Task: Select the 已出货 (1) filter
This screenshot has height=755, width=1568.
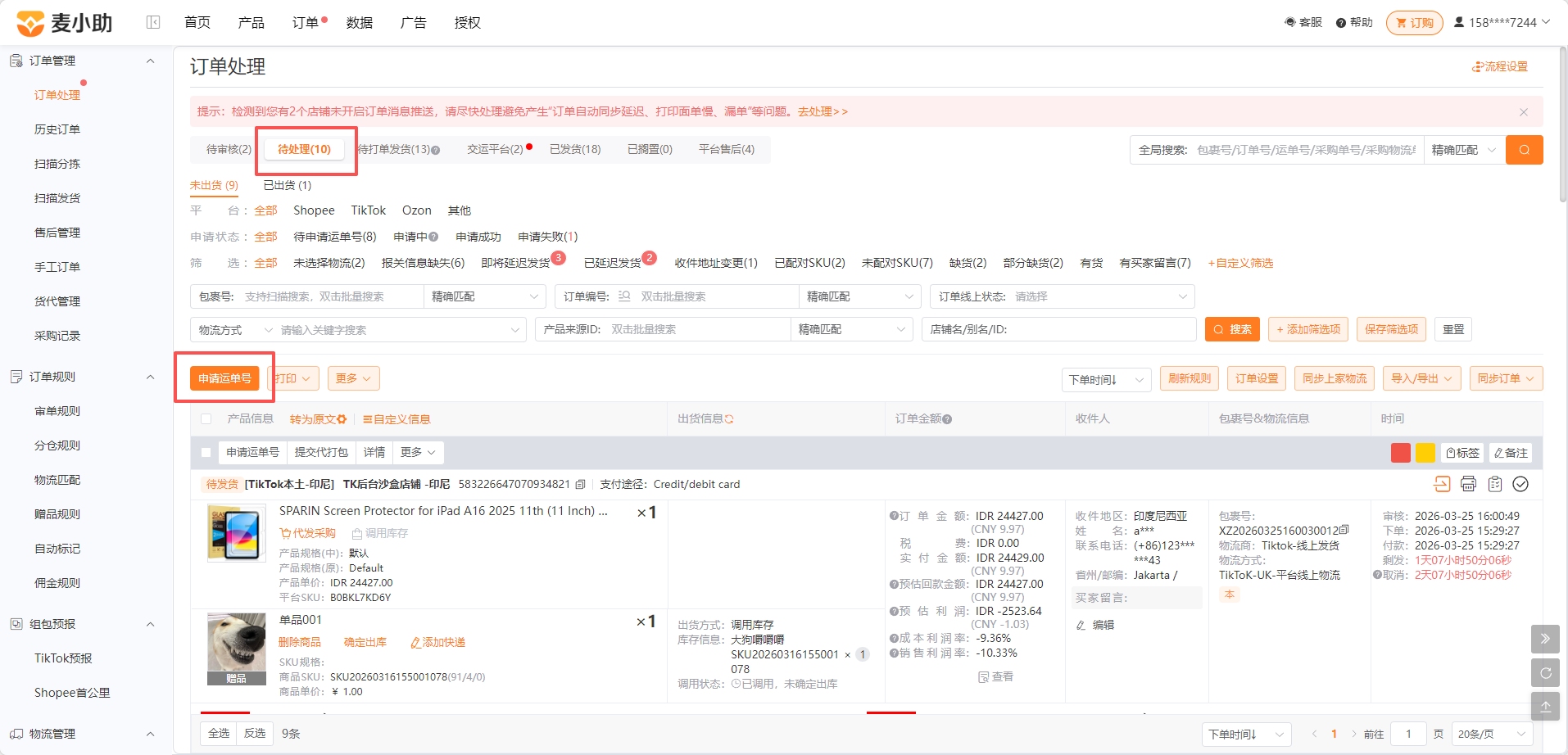Action: 288,185
